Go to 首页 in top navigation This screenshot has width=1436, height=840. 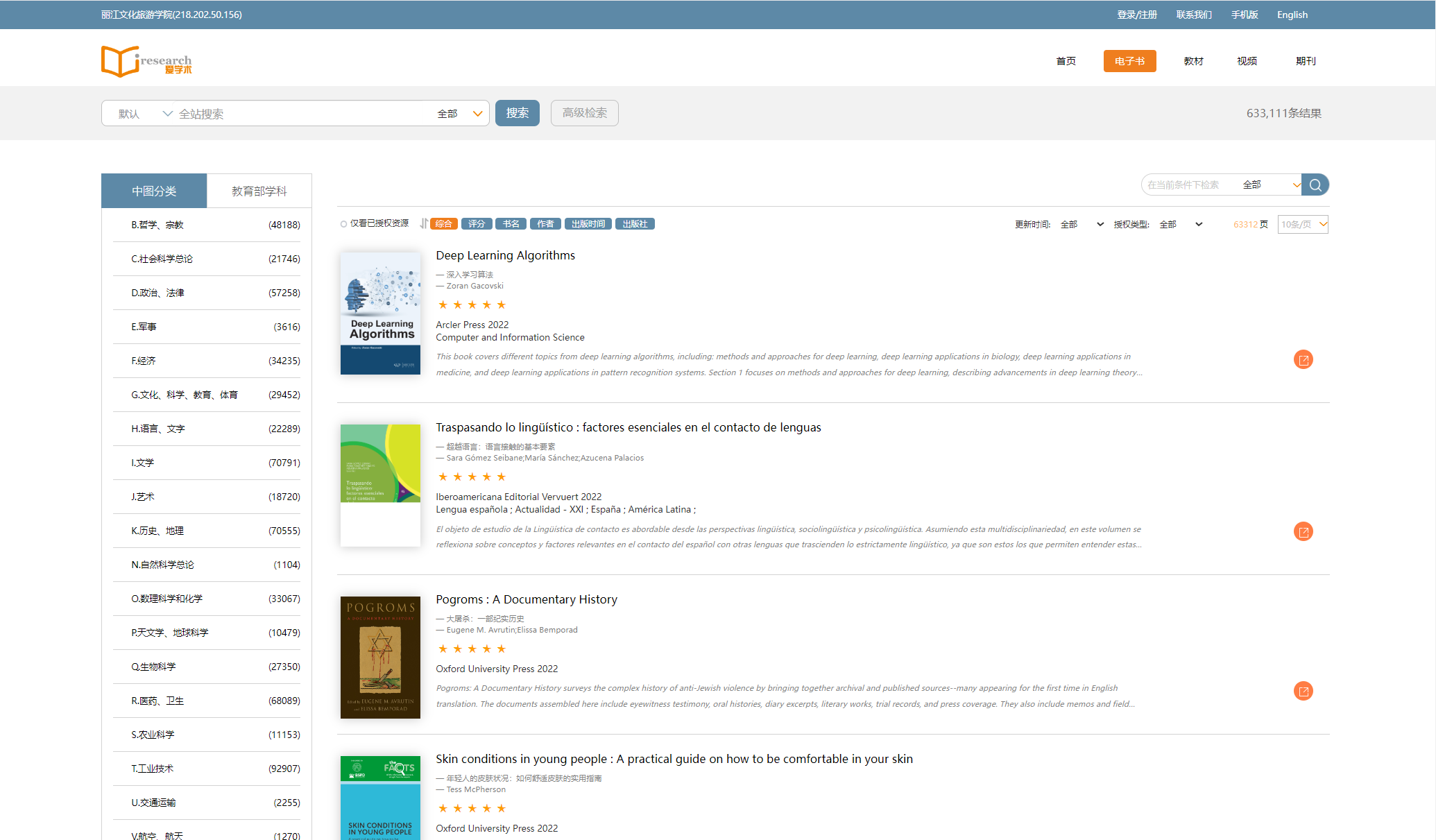pyautogui.click(x=1066, y=61)
